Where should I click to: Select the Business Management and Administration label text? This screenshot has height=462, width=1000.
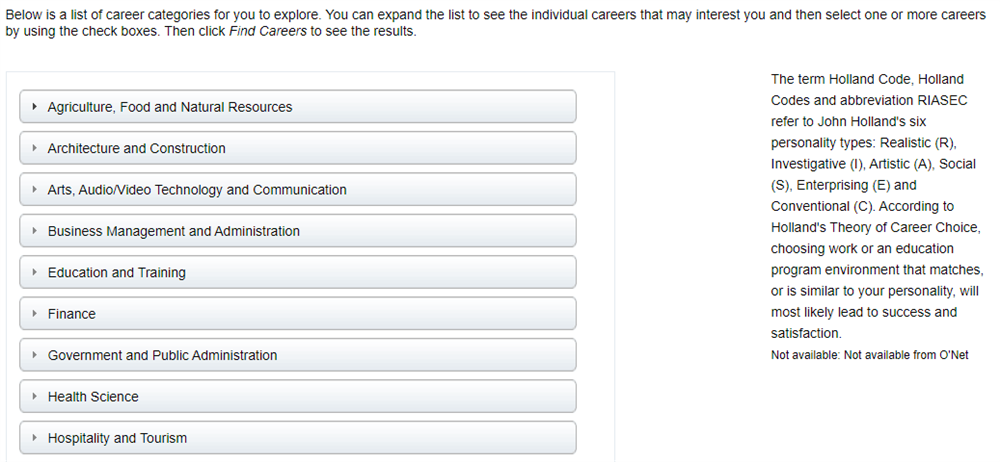(174, 231)
